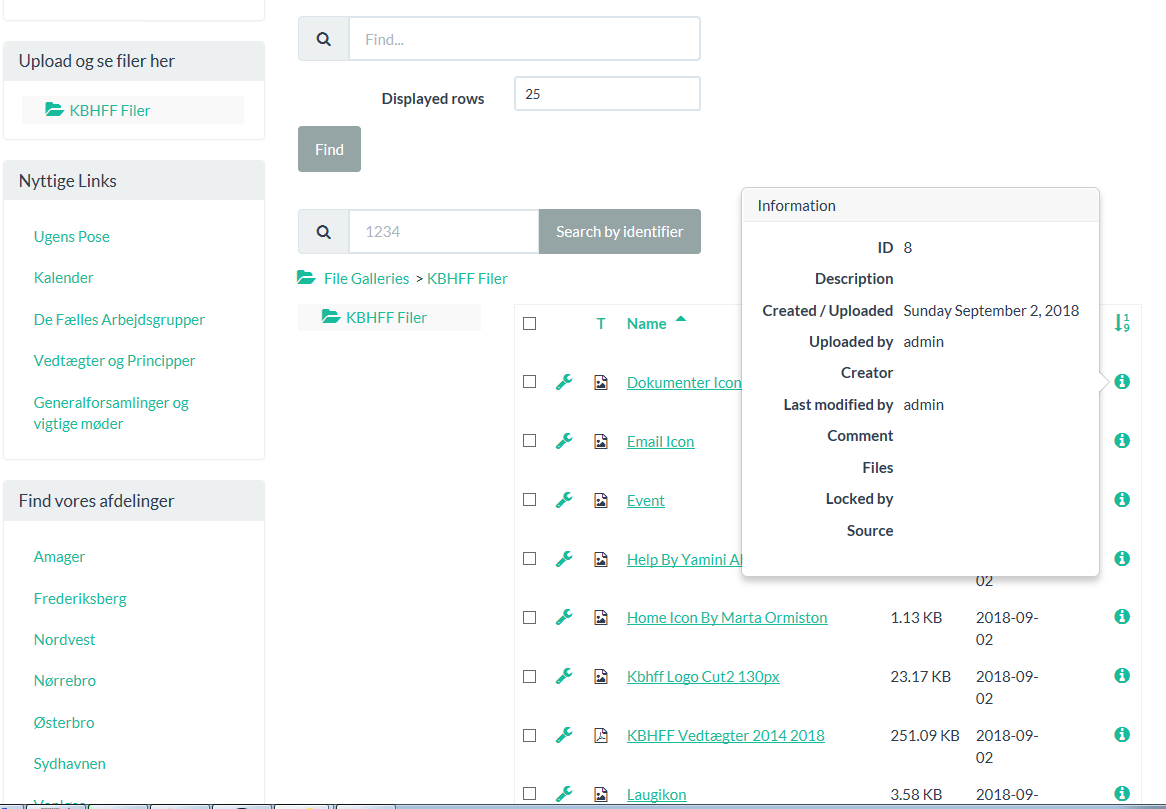Check the Email Icon file checkbox
This screenshot has height=809, width=1166.
tap(530, 441)
